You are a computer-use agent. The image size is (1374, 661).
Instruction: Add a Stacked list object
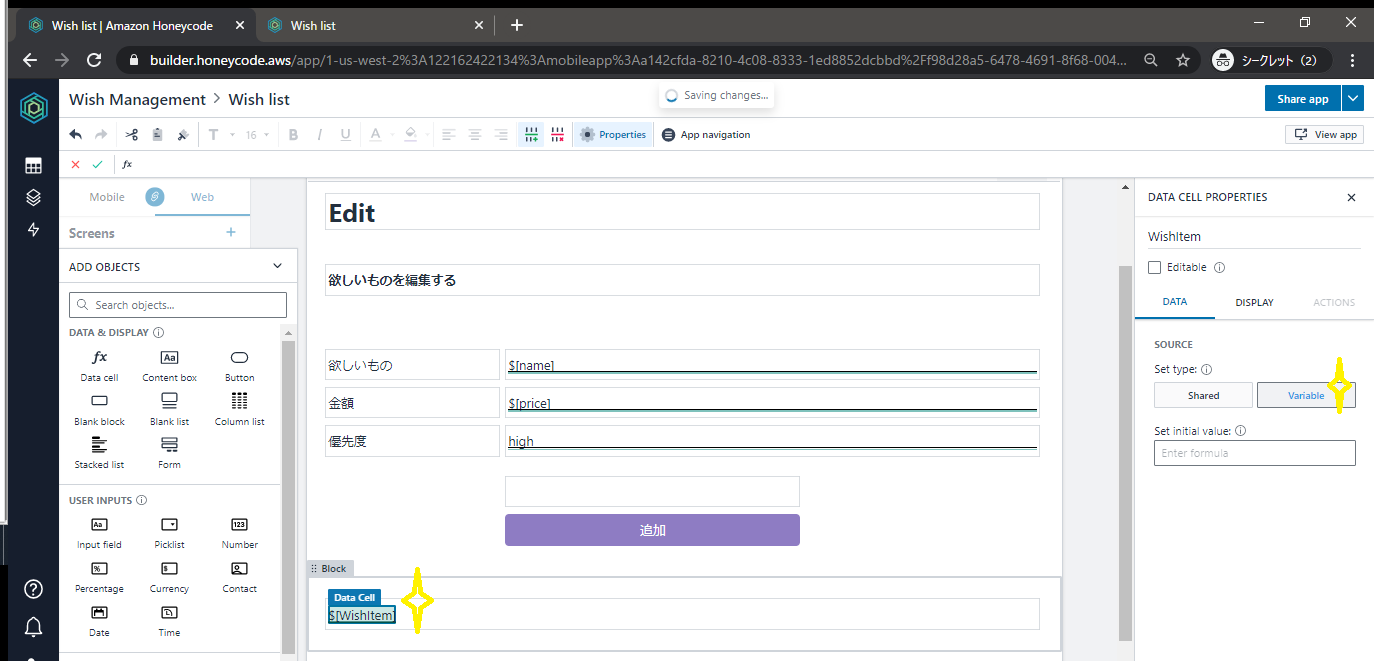coord(99,453)
